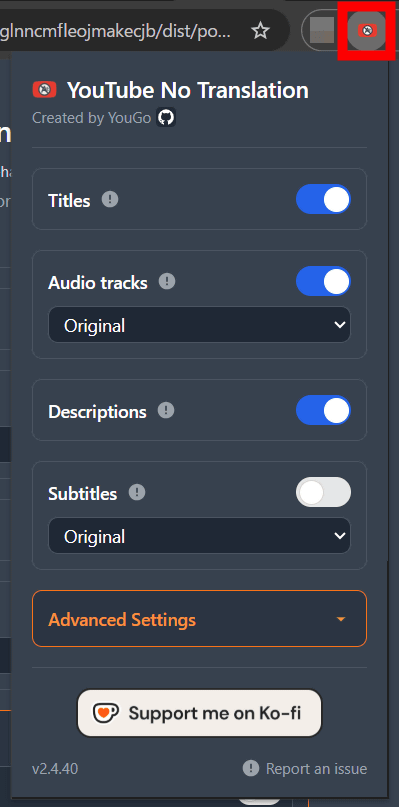Enable the Subtitles toggle
The width and height of the screenshot is (399, 807).
[x=323, y=492]
